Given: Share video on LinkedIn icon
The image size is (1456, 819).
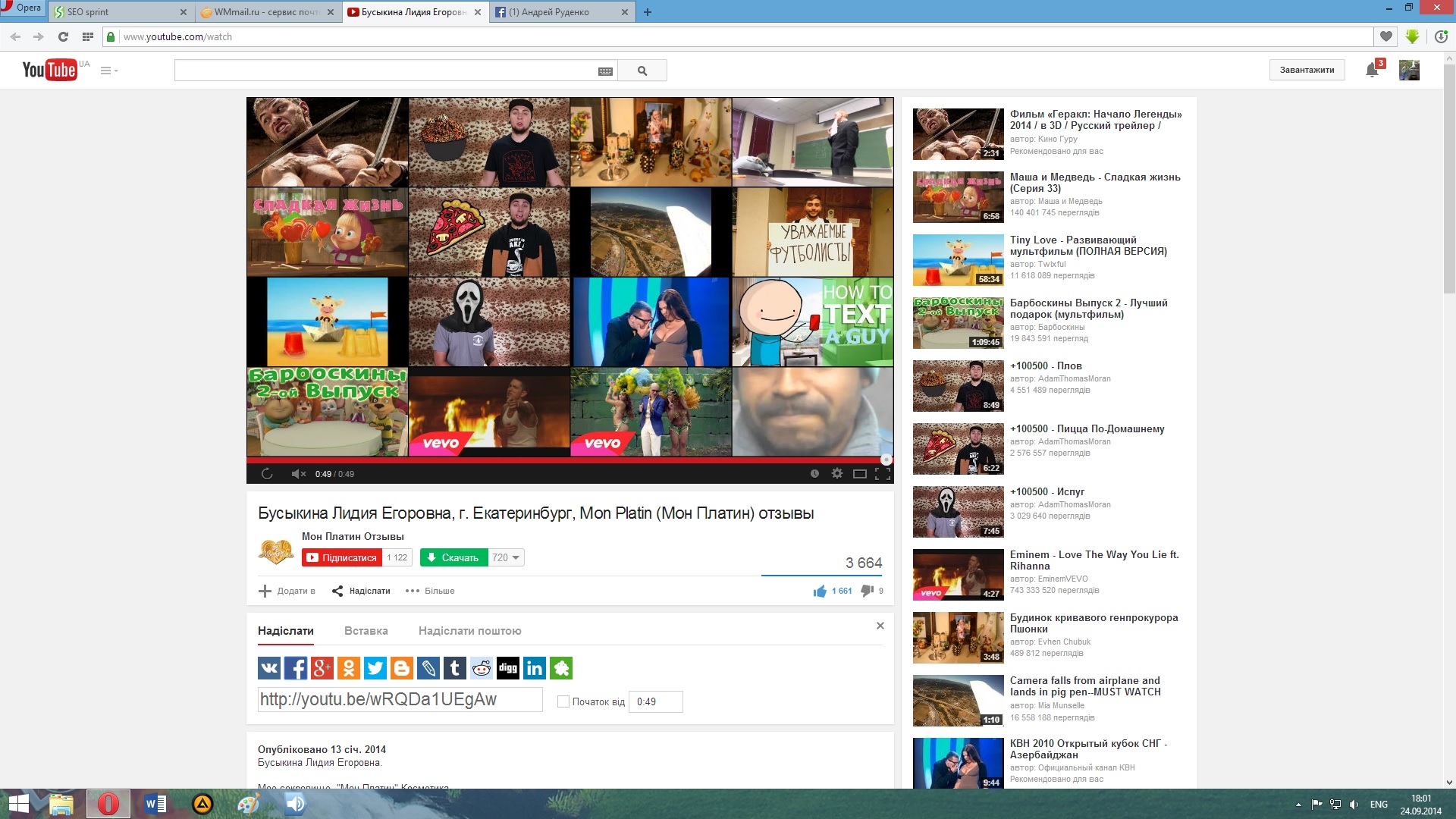Looking at the screenshot, I should tap(535, 668).
